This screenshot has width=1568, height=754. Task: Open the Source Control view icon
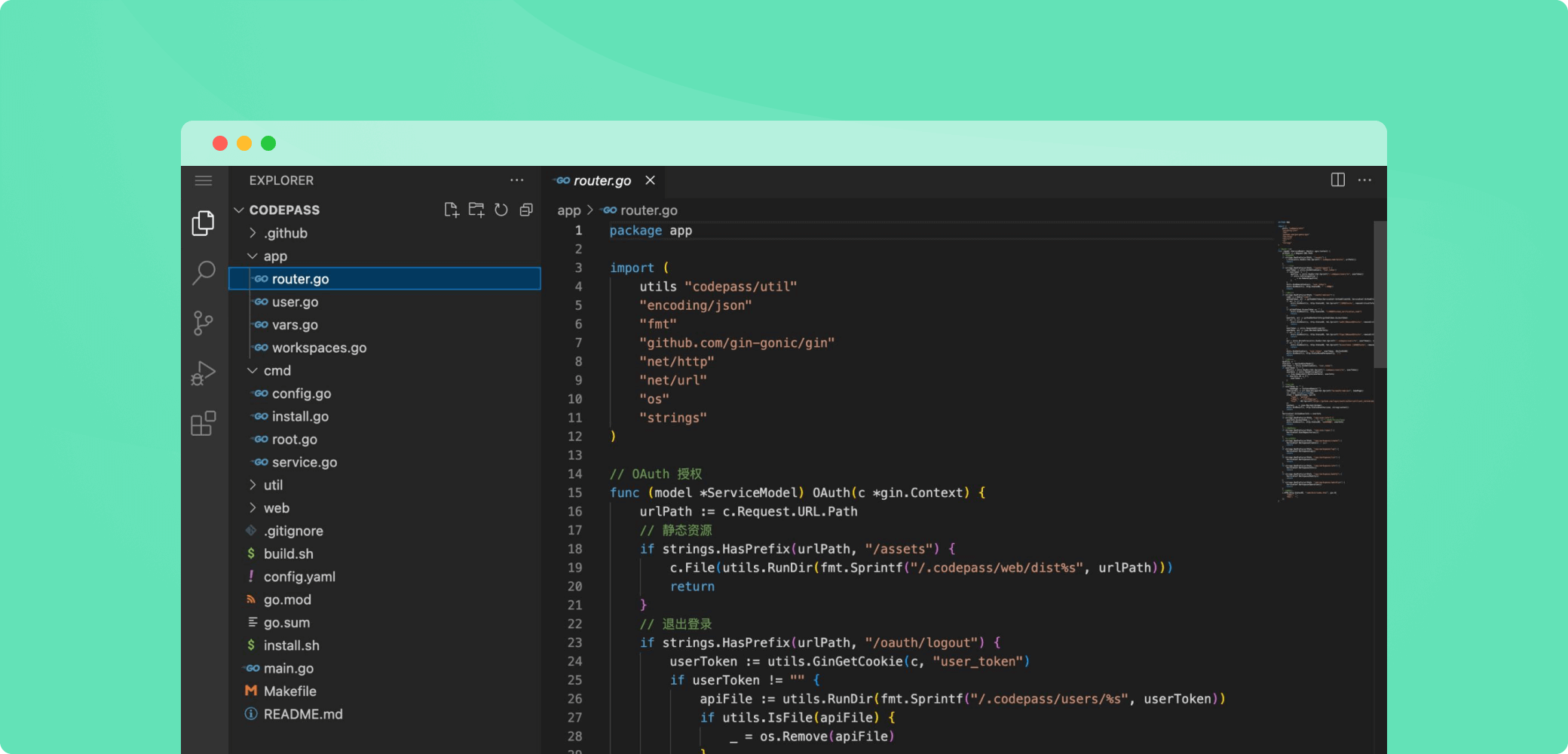[204, 323]
